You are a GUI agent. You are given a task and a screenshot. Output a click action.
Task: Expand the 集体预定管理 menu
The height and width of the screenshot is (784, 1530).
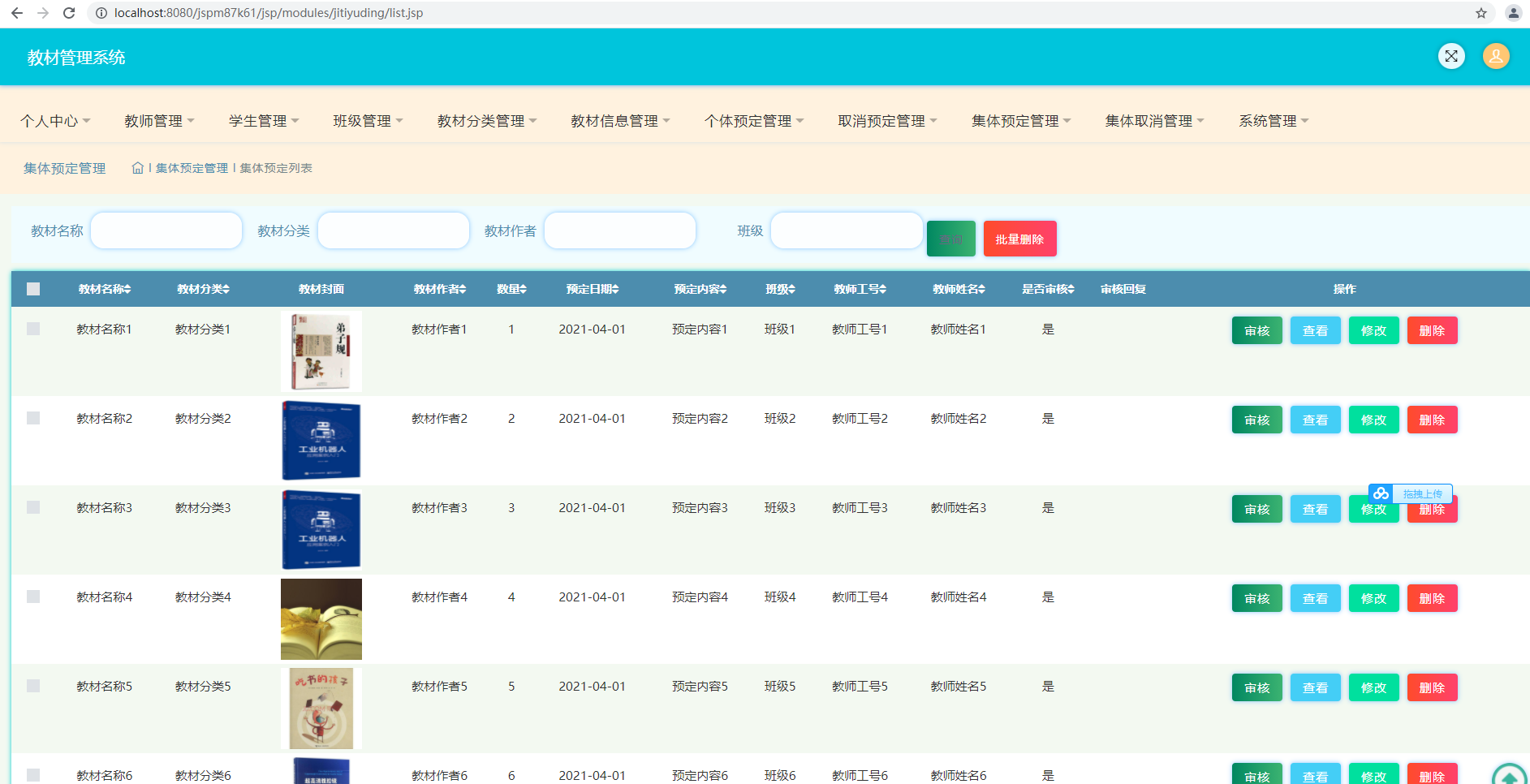pos(1021,121)
